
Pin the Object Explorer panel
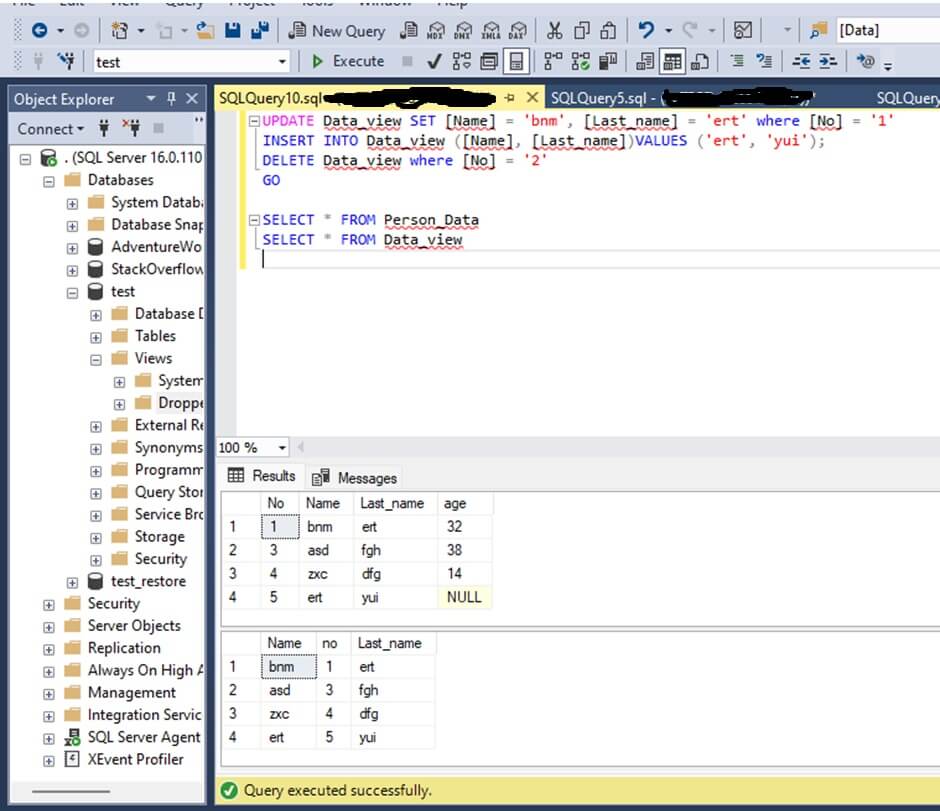coord(173,99)
